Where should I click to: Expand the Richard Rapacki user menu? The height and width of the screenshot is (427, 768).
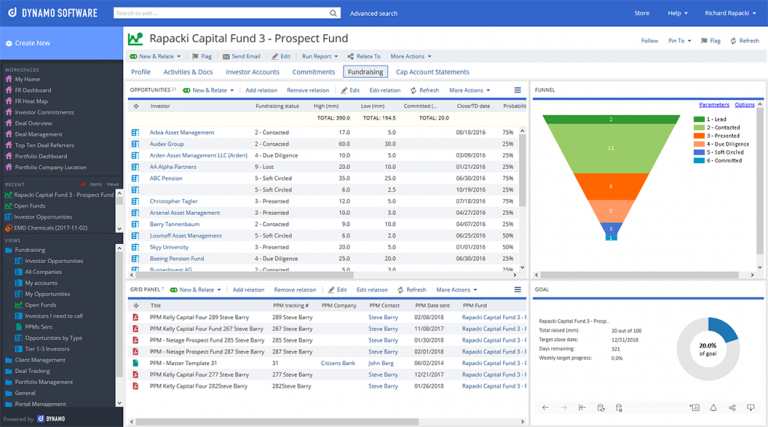(730, 13)
